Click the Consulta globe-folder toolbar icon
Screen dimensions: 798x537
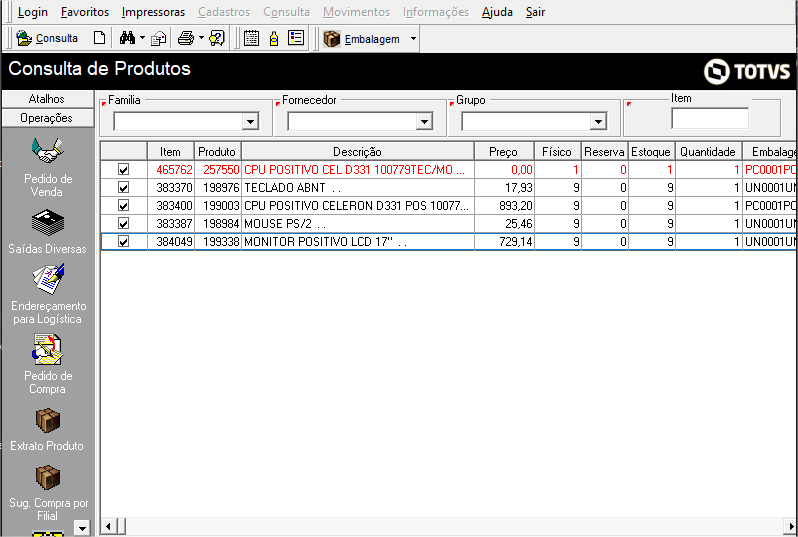pos(24,38)
